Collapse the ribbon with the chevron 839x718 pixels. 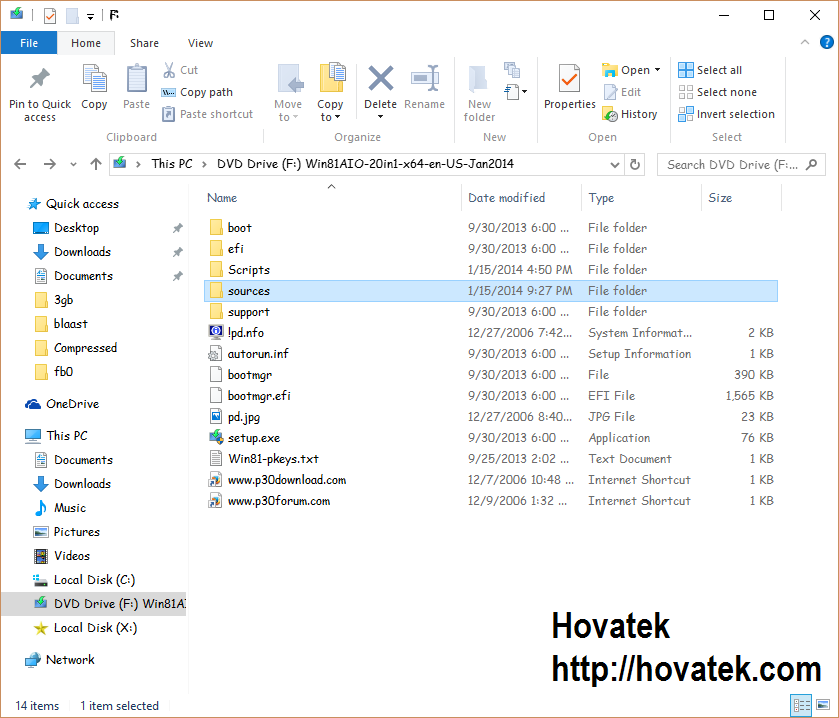[805, 42]
